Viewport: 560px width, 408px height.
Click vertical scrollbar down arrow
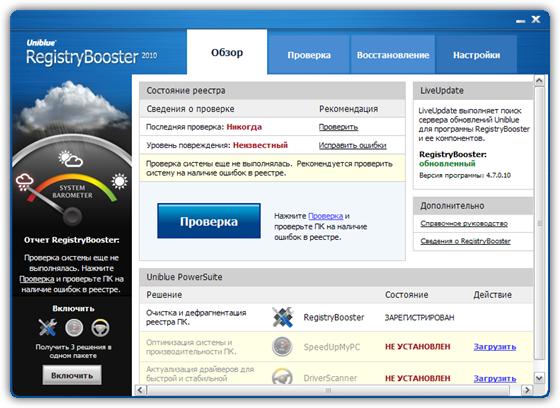point(539,377)
